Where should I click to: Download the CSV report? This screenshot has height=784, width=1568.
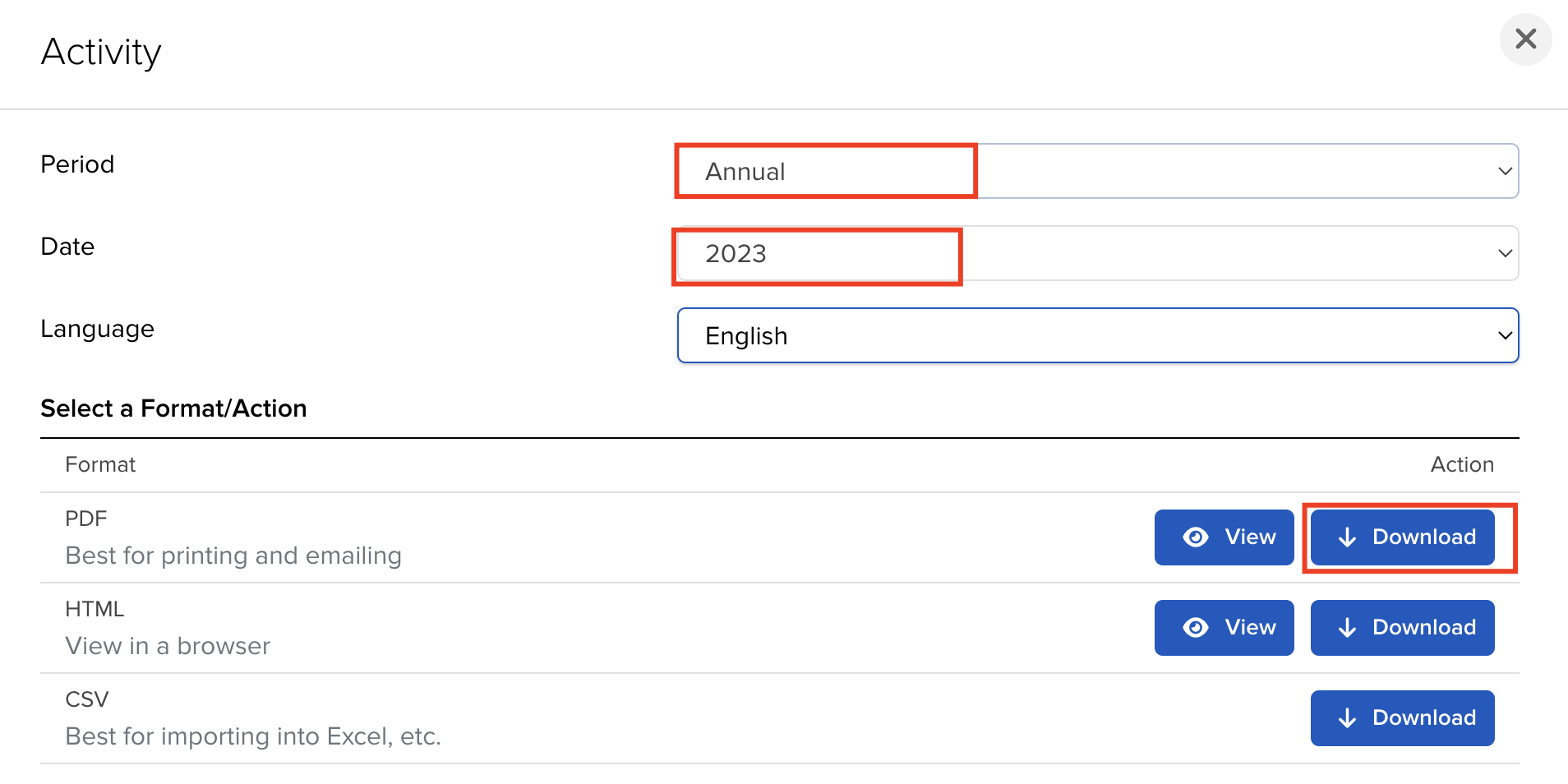click(x=1402, y=718)
